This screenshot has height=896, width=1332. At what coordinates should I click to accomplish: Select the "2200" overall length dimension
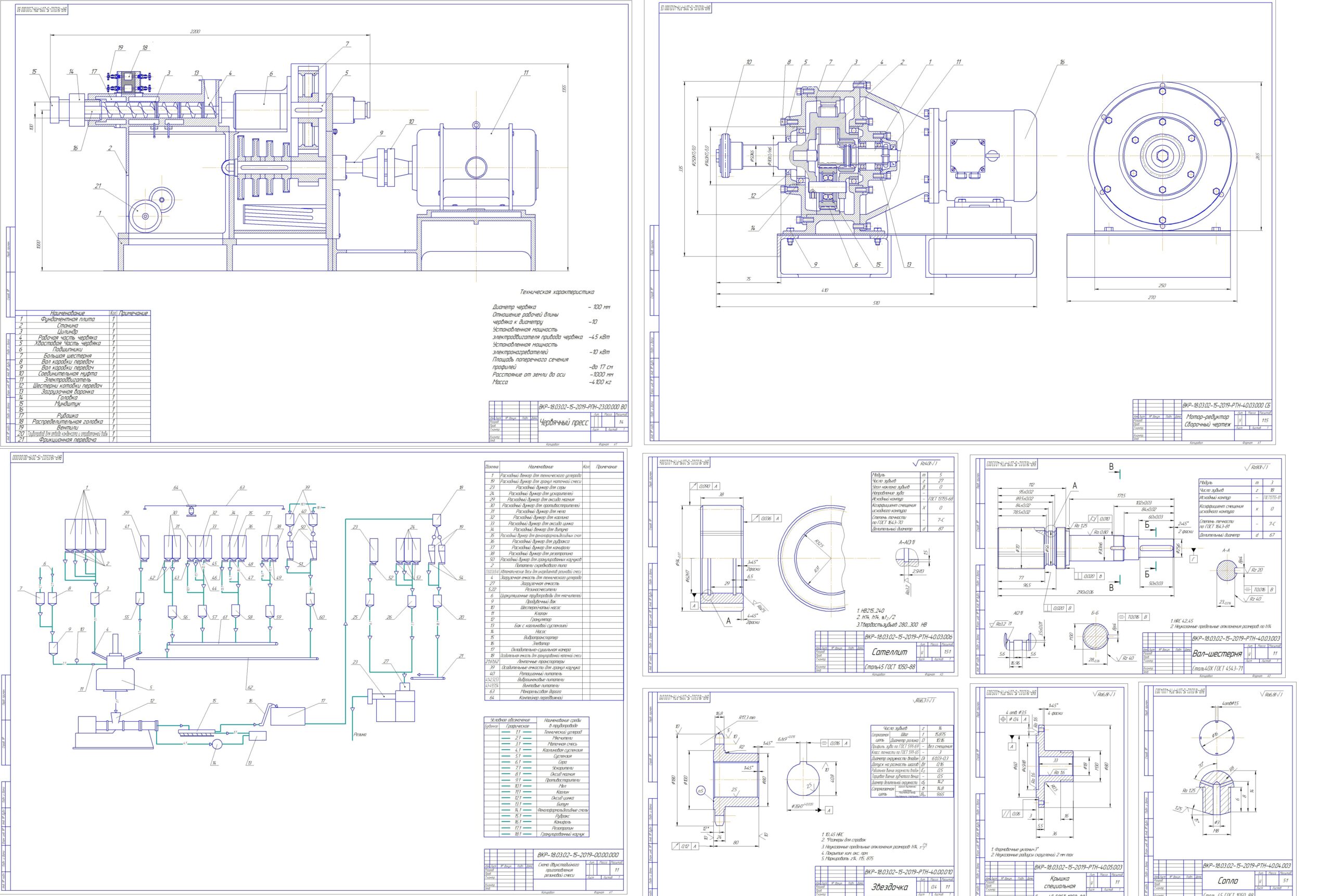[x=195, y=31]
